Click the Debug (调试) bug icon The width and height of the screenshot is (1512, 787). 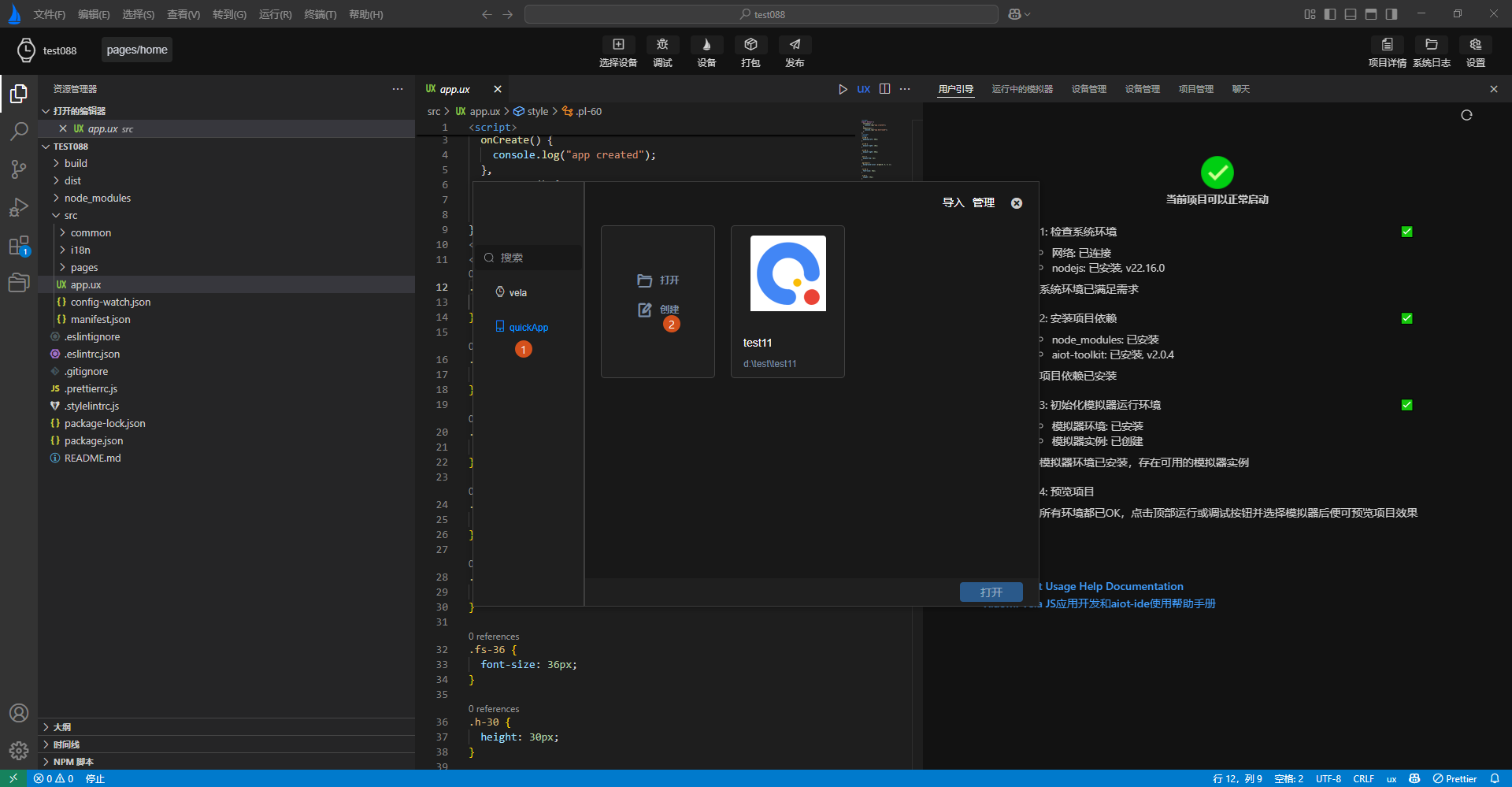click(662, 45)
